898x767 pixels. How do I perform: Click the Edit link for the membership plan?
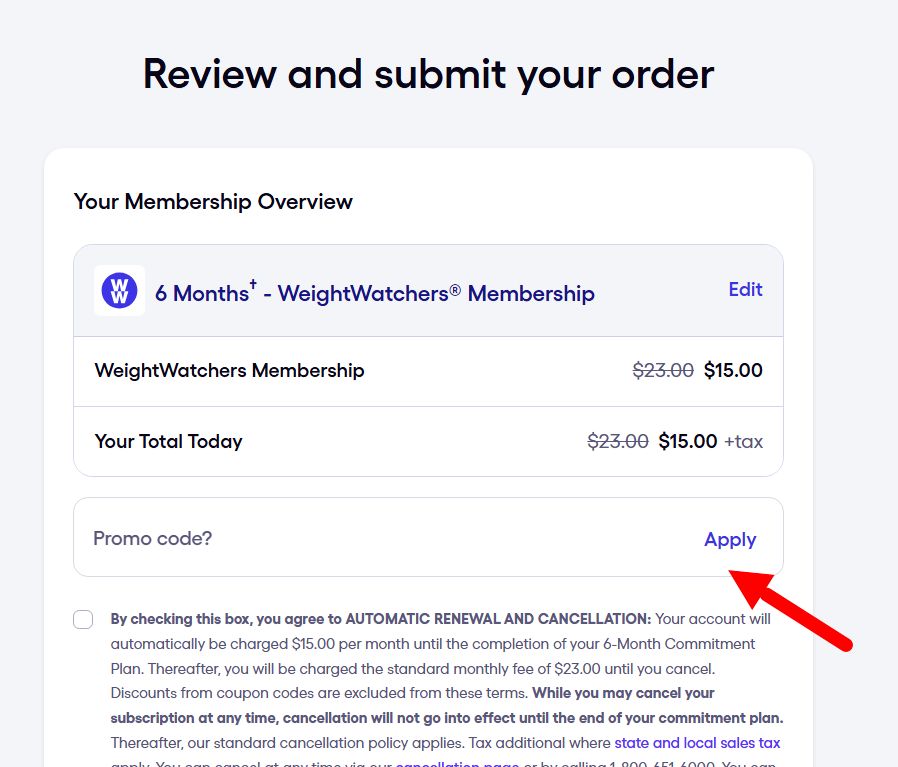click(745, 289)
